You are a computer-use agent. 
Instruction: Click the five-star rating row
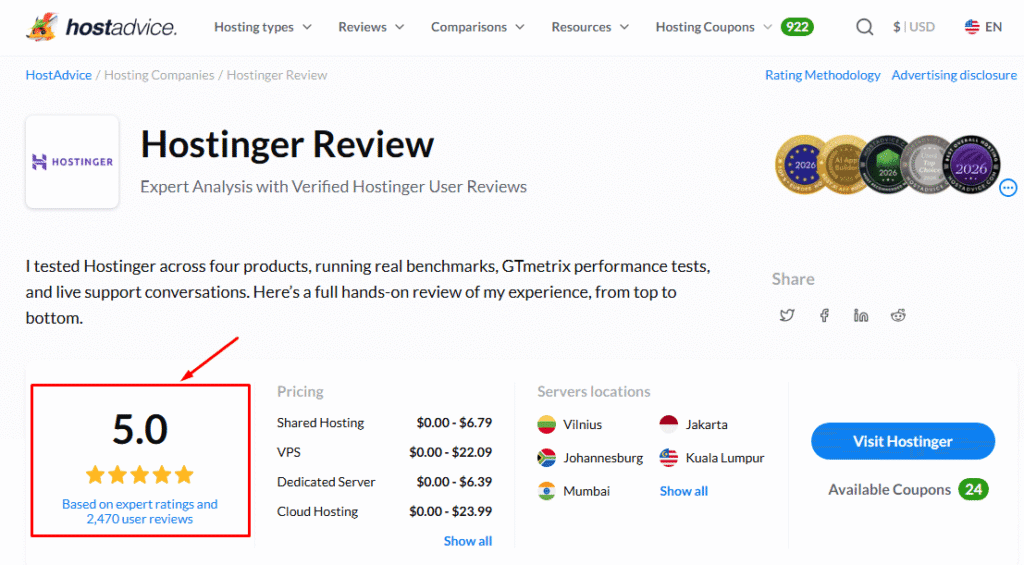(140, 475)
